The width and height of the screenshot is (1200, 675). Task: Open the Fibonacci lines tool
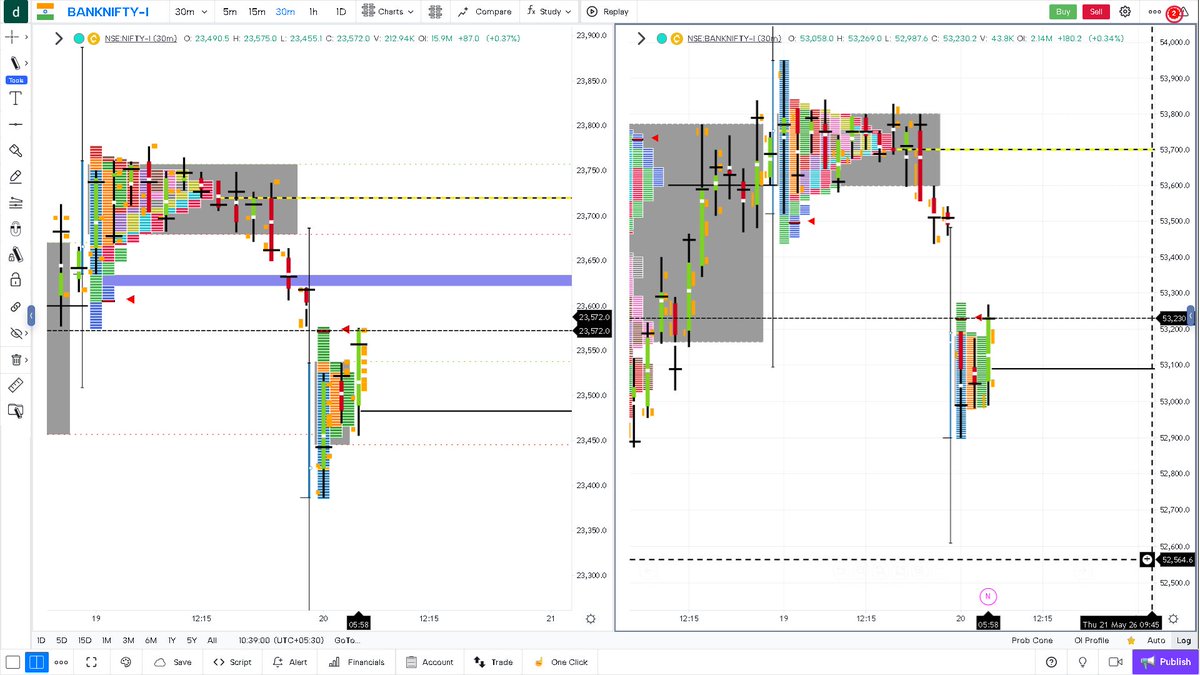(x=15, y=202)
